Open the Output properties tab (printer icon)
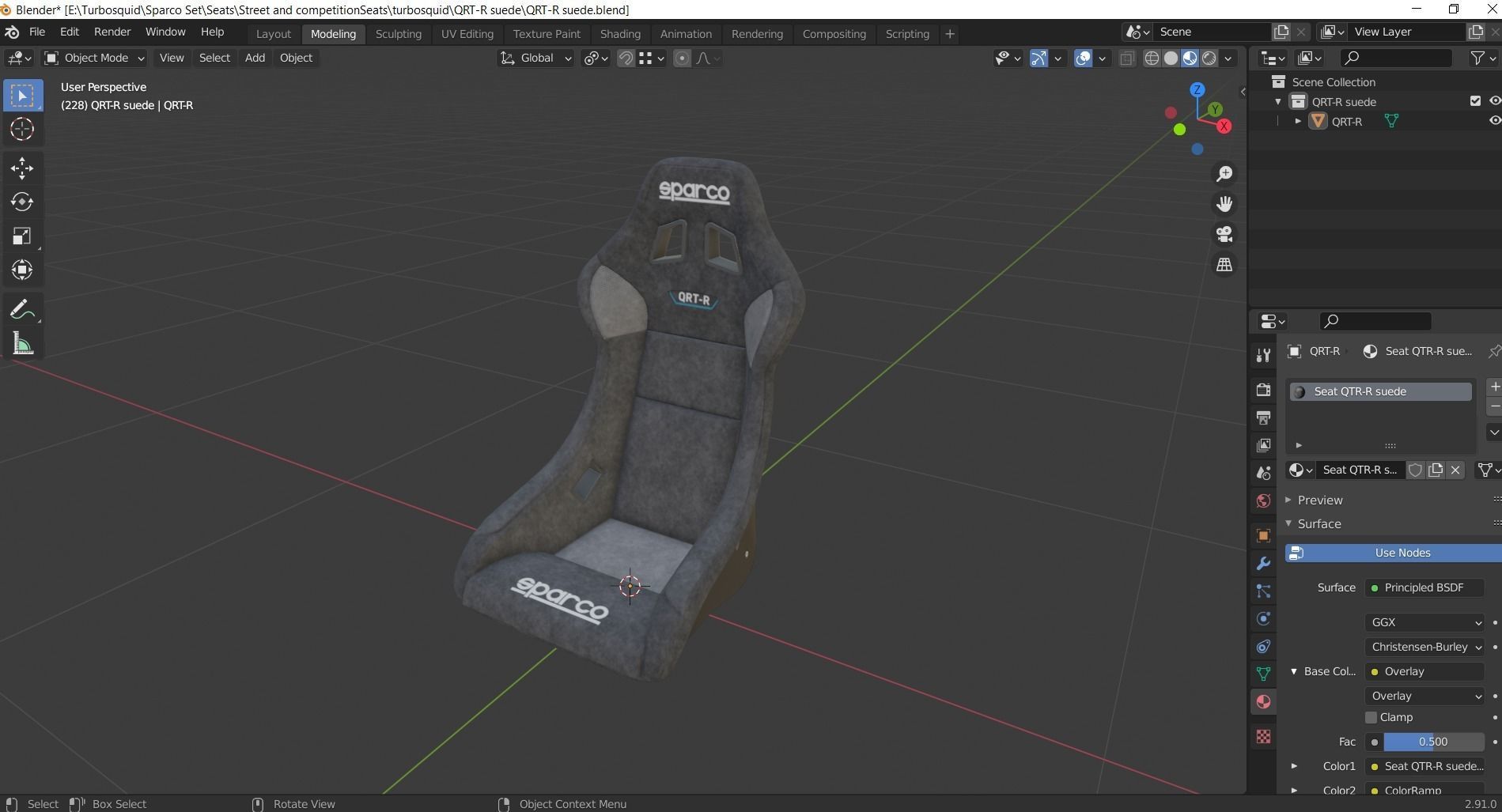The height and width of the screenshot is (812, 1502). pyautogui.click(x=1263, y=417)
